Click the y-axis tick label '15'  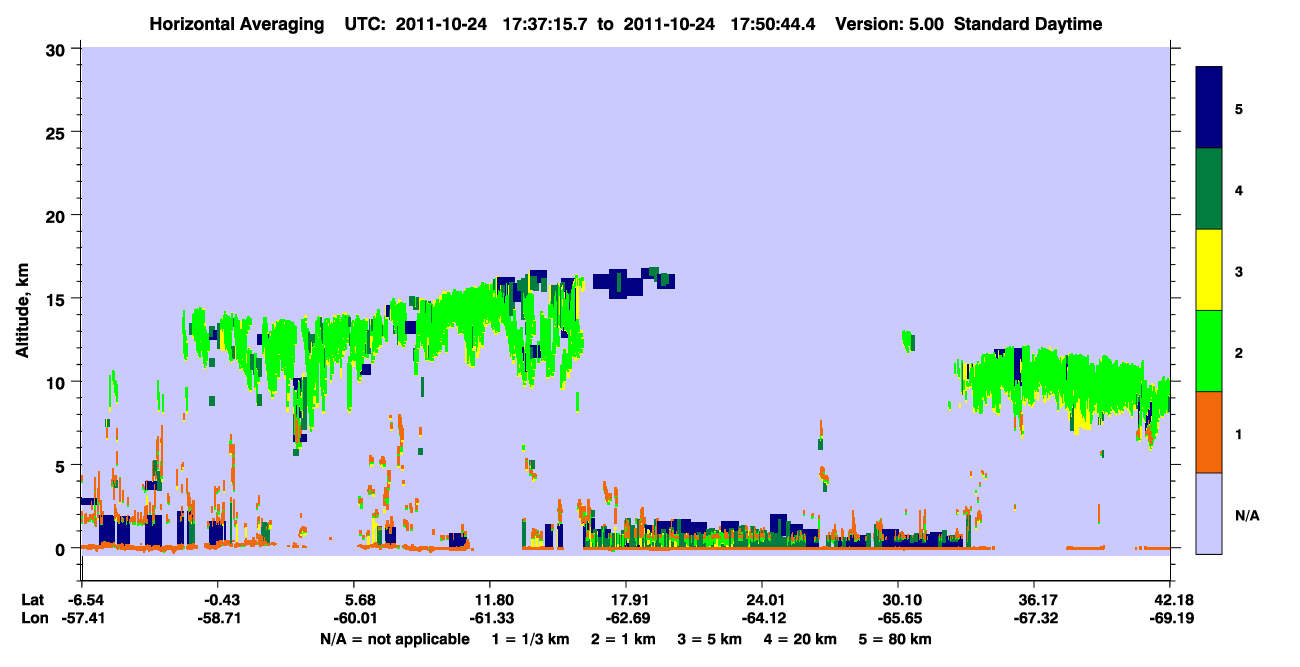click(58, 299)
